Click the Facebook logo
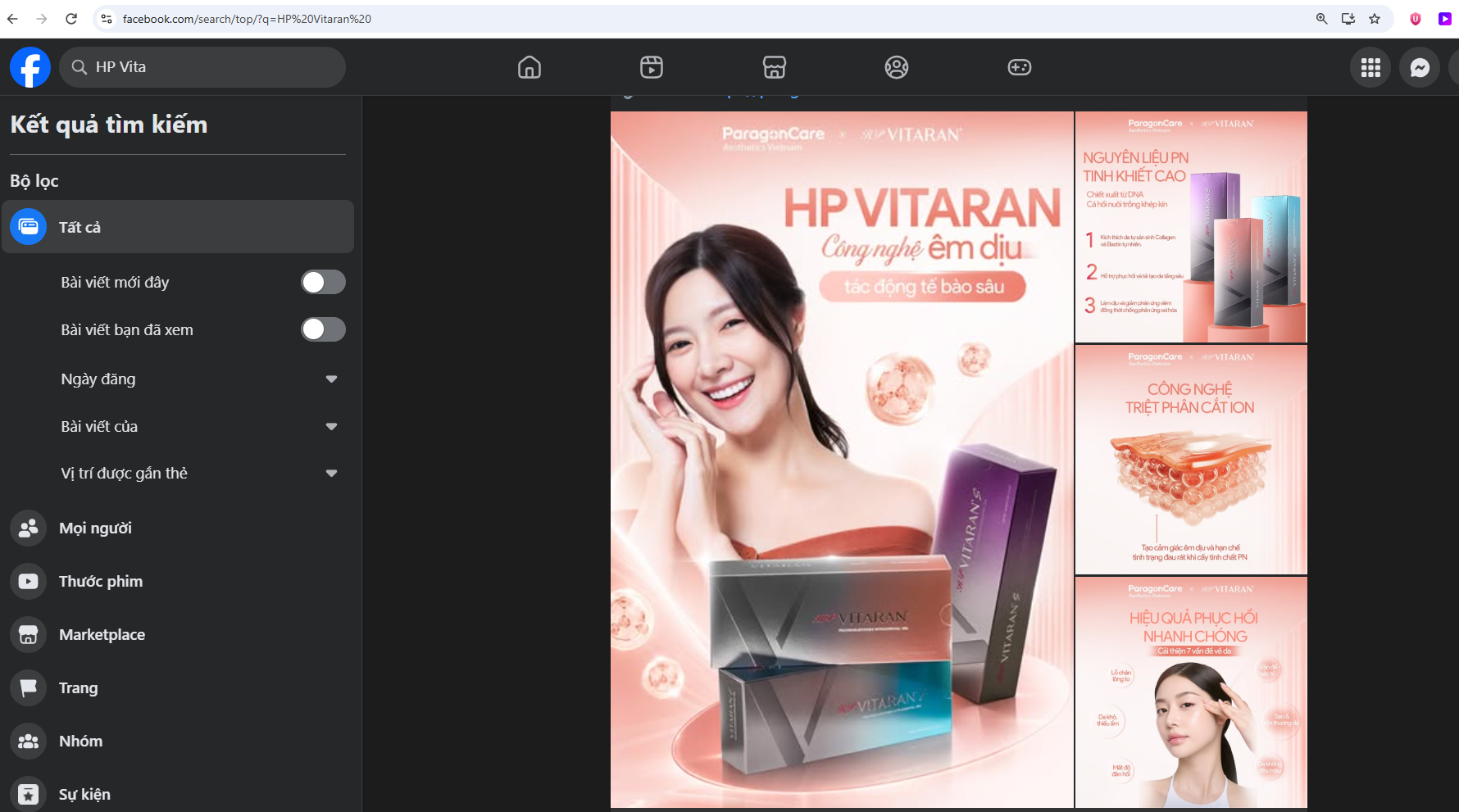 click(30, 67)
